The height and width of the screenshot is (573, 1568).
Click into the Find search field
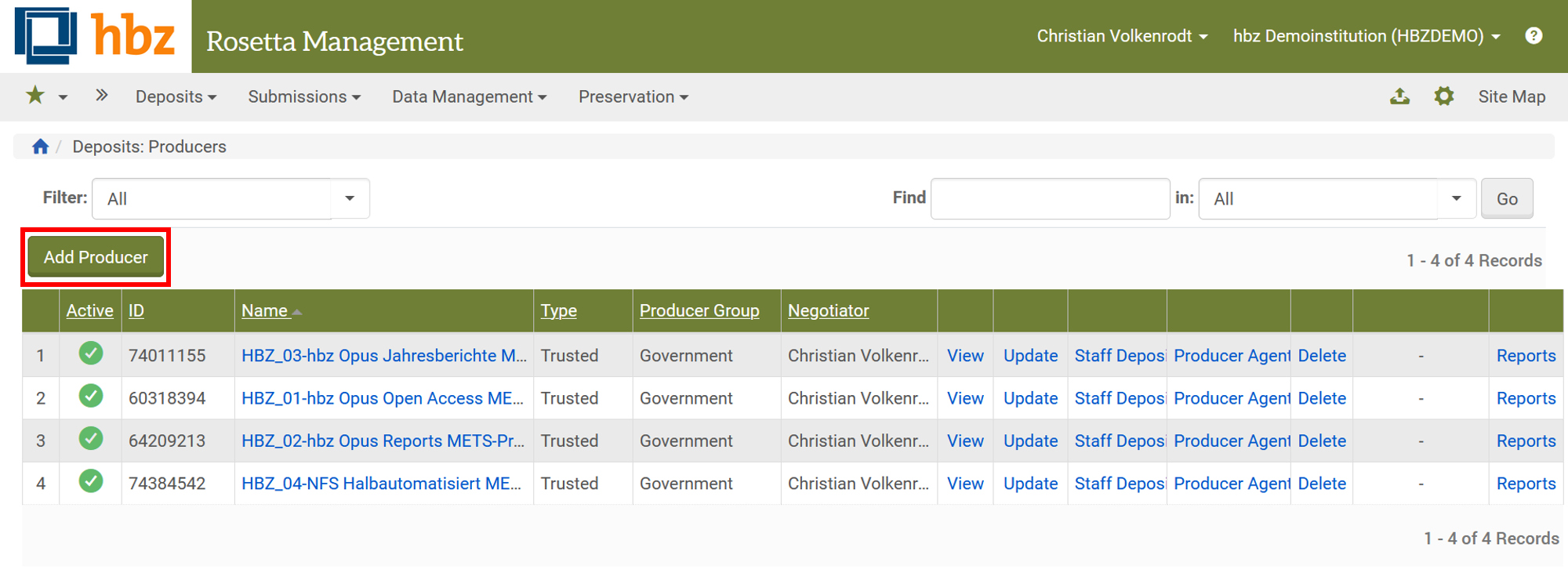[1049, 198]
